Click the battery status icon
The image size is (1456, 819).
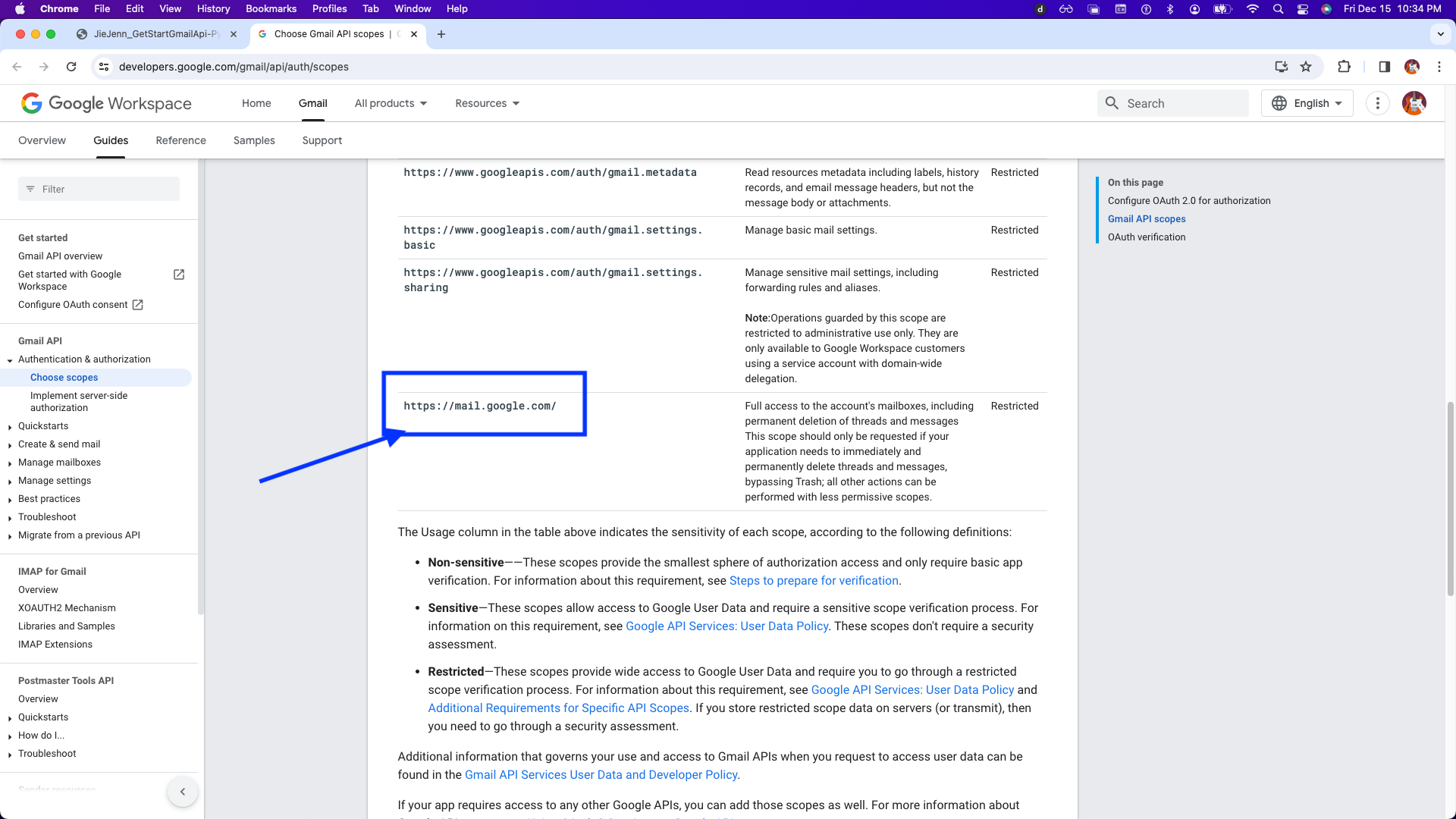click(x=1222, y=9)
